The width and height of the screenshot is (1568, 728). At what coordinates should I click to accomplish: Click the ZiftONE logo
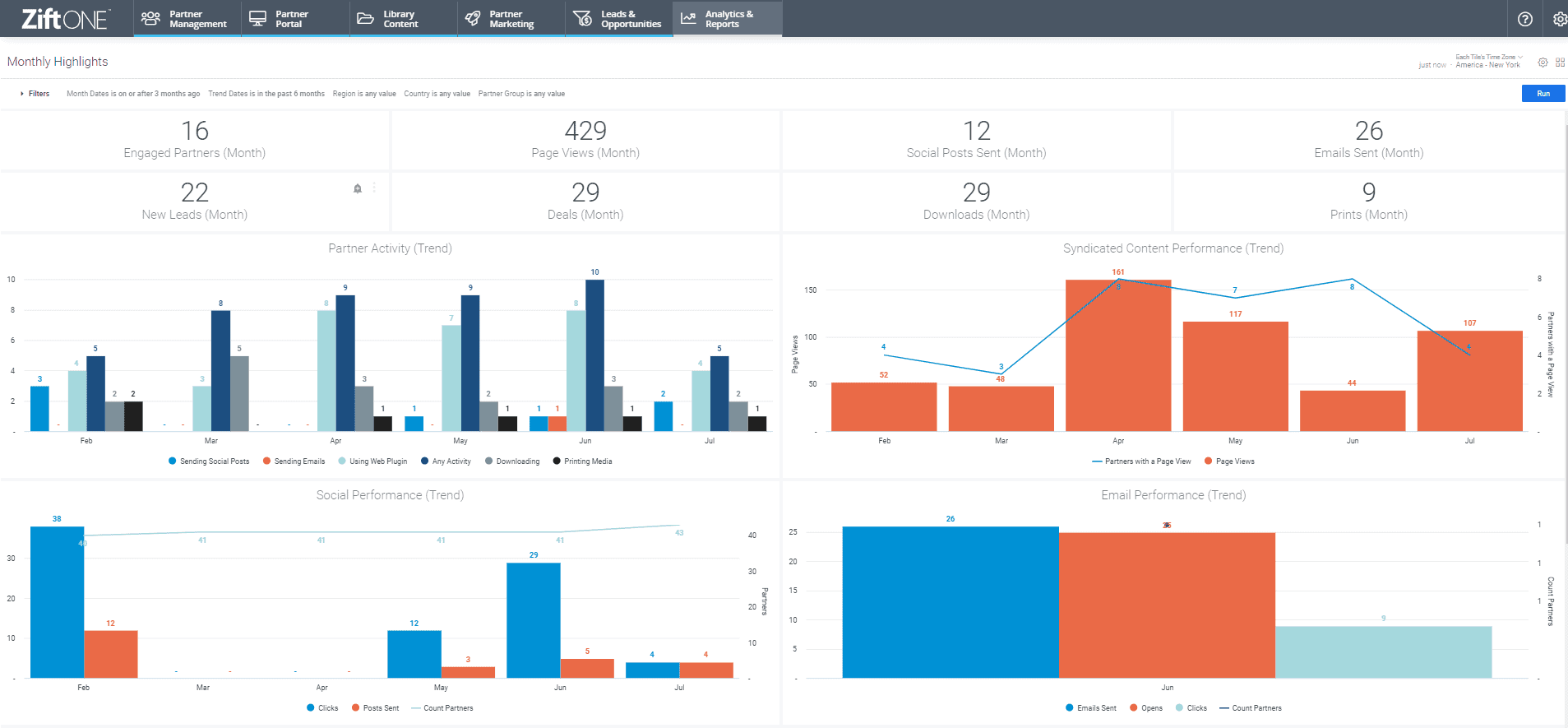click(x=65, y=19)
